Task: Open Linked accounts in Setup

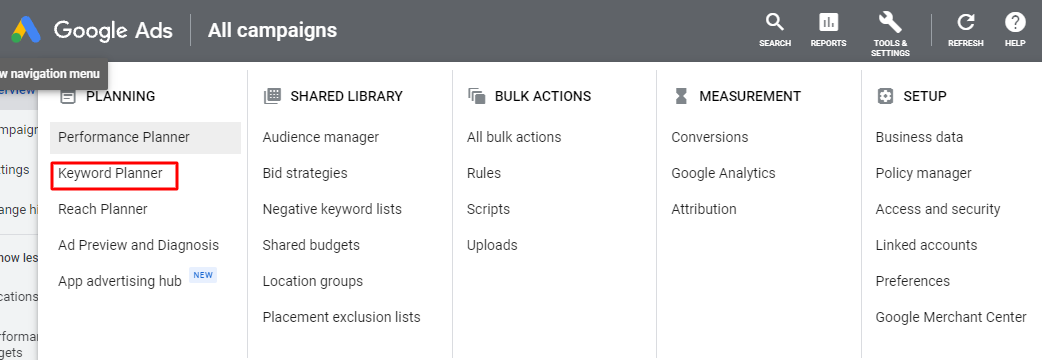Action: coord(926,245)
